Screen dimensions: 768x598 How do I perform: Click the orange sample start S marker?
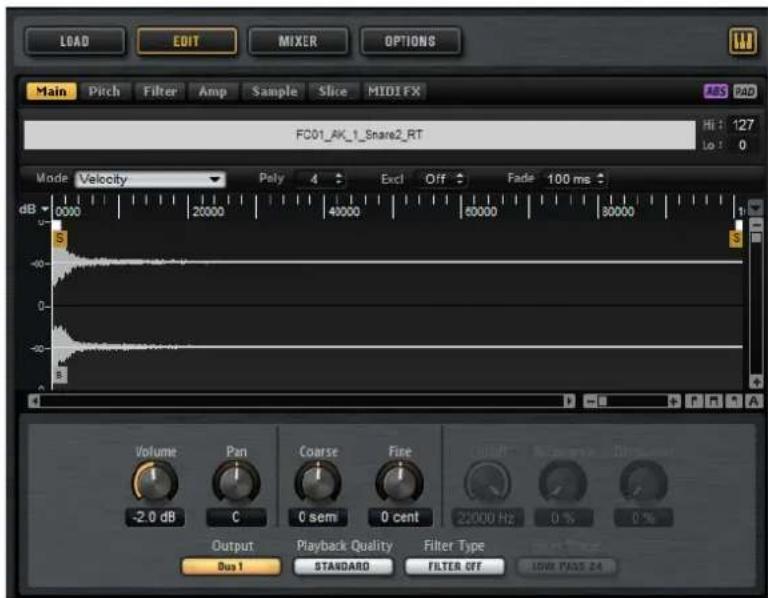60,239
